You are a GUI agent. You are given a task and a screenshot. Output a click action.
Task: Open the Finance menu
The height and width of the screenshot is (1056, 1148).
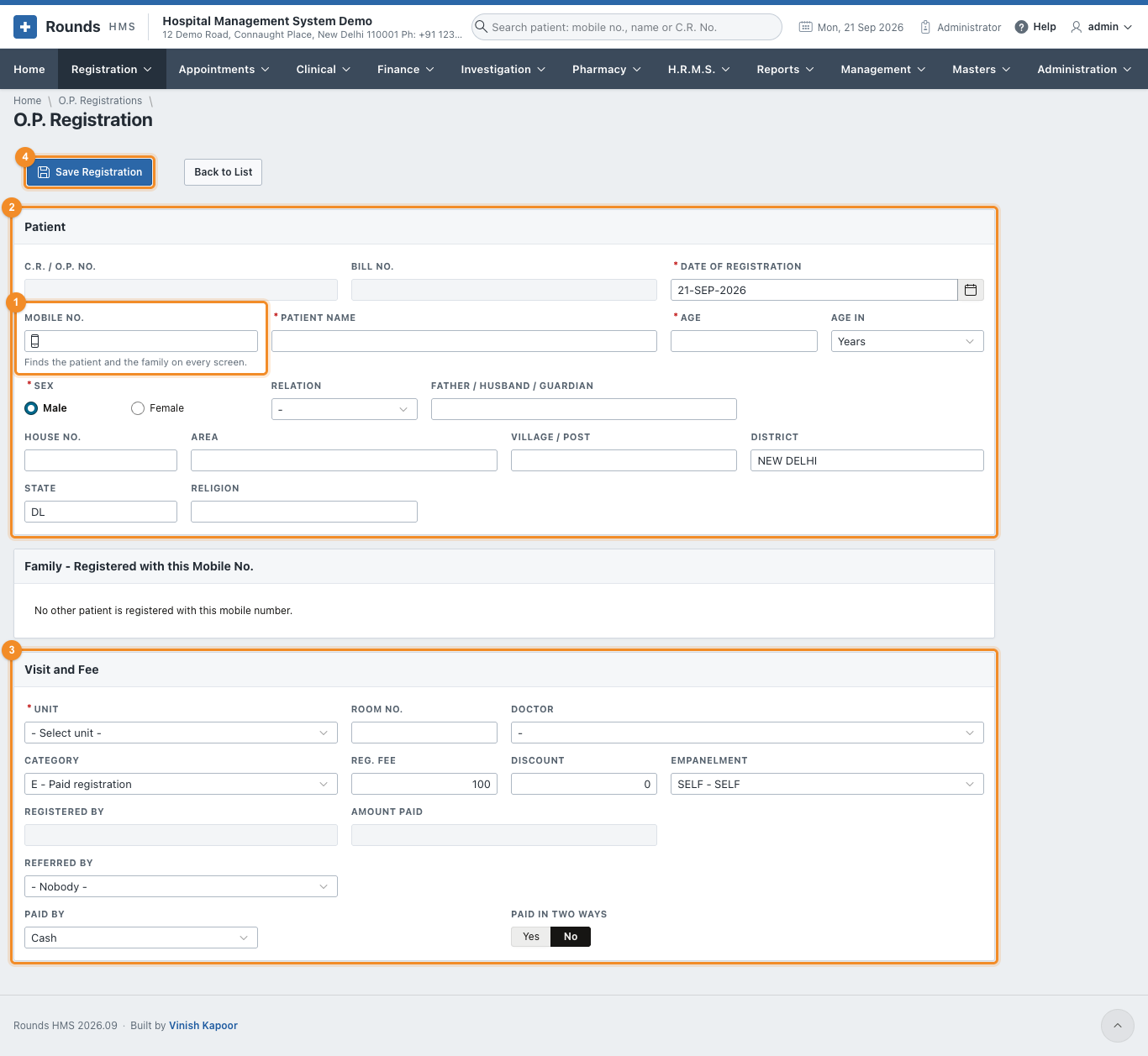coord(406,69)
